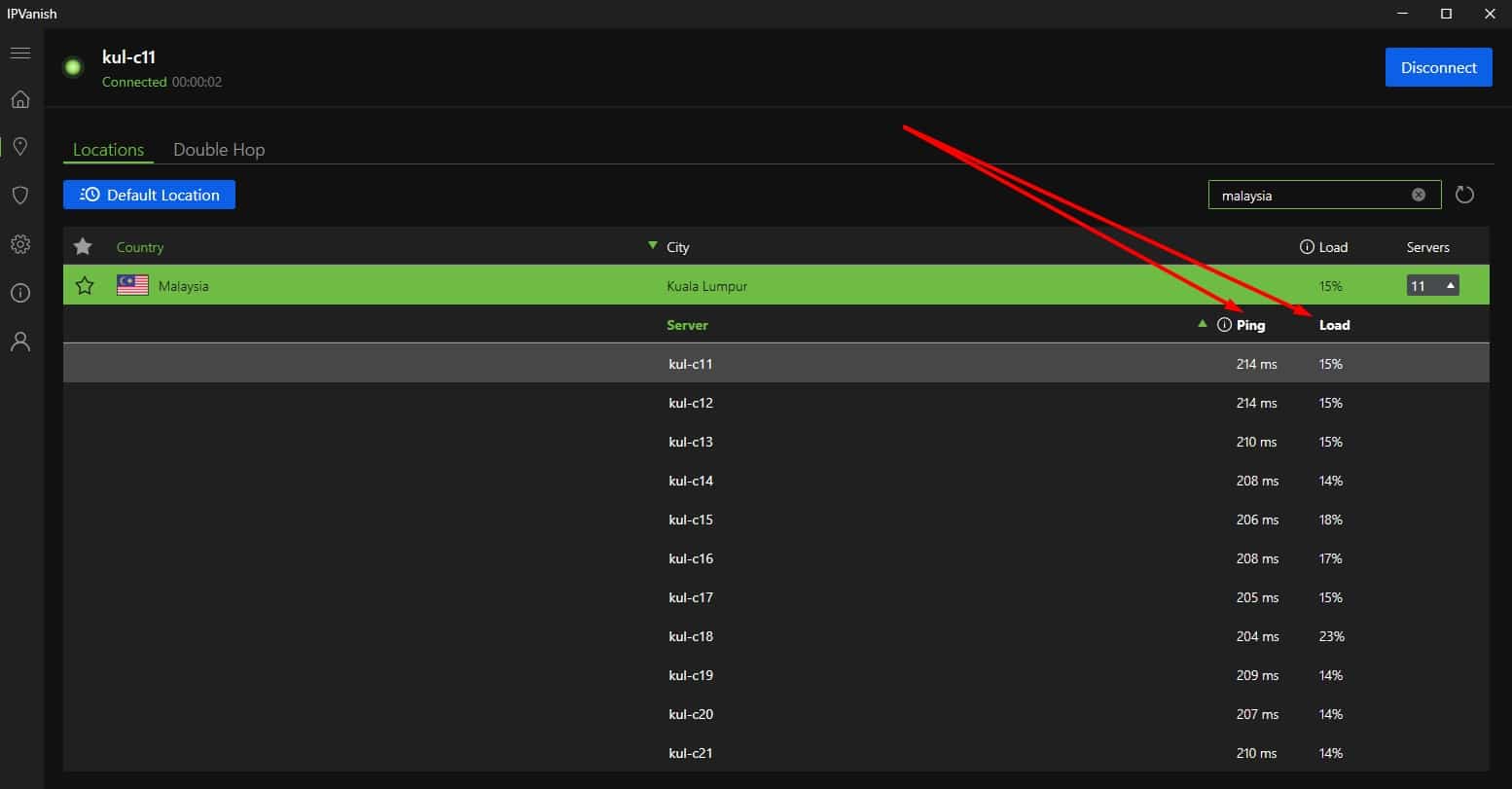Image resolution: width=1512 pixels, height=789 pixels.
Task: Open the shield icon in the sidebar
Action: (x=20, y=196)
